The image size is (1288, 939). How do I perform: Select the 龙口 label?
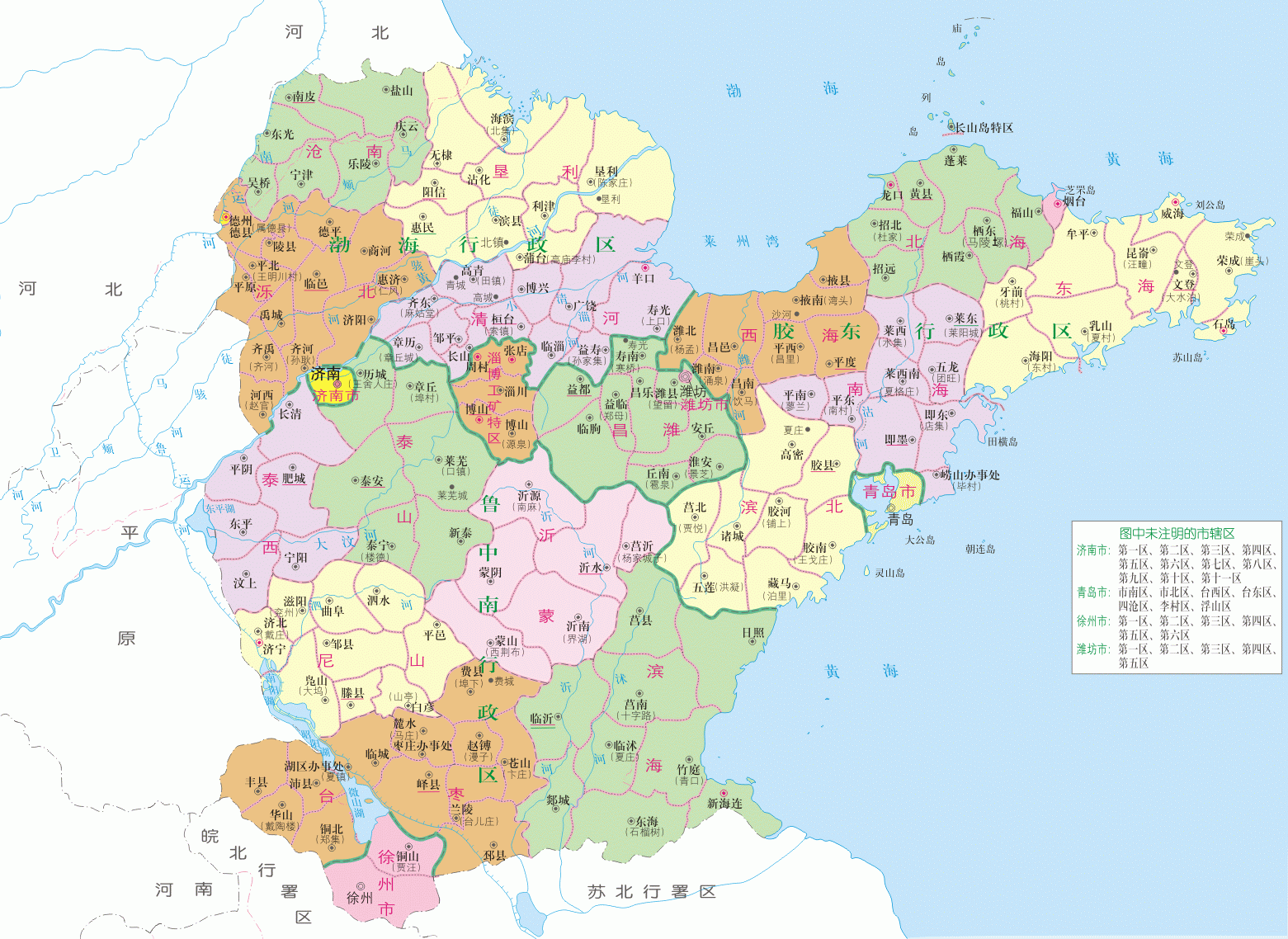coord(893,195)
